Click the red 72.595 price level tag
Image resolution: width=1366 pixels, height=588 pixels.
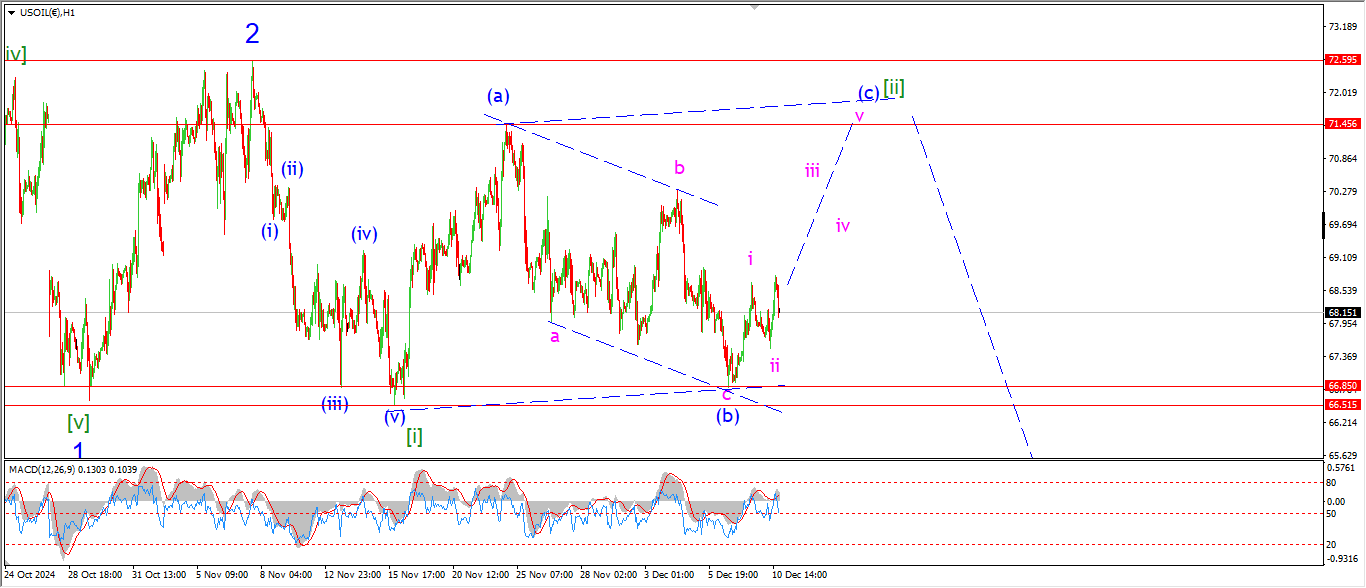click(x=1341, y=60)
